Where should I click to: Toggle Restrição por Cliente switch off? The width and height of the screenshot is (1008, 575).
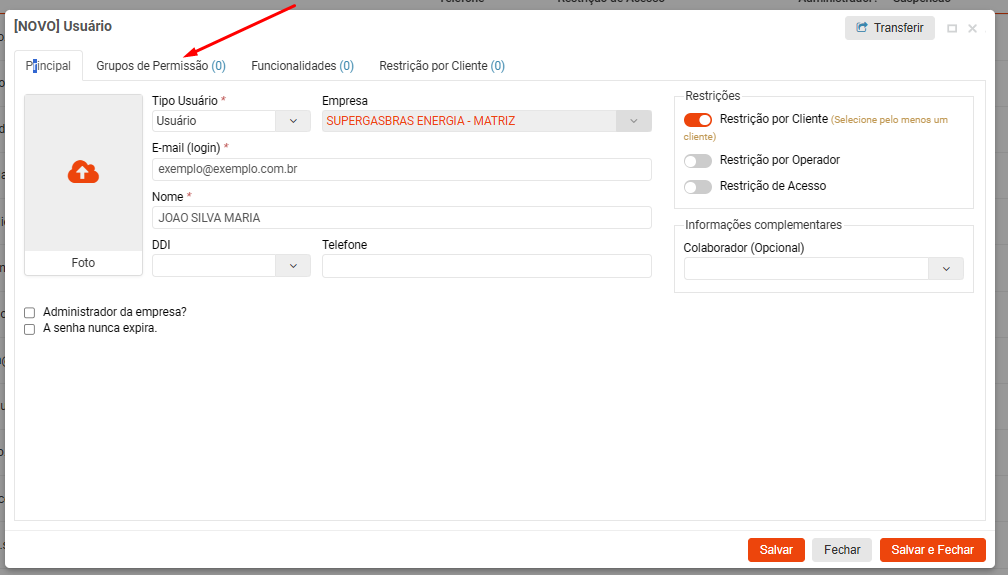coord(698,120)
